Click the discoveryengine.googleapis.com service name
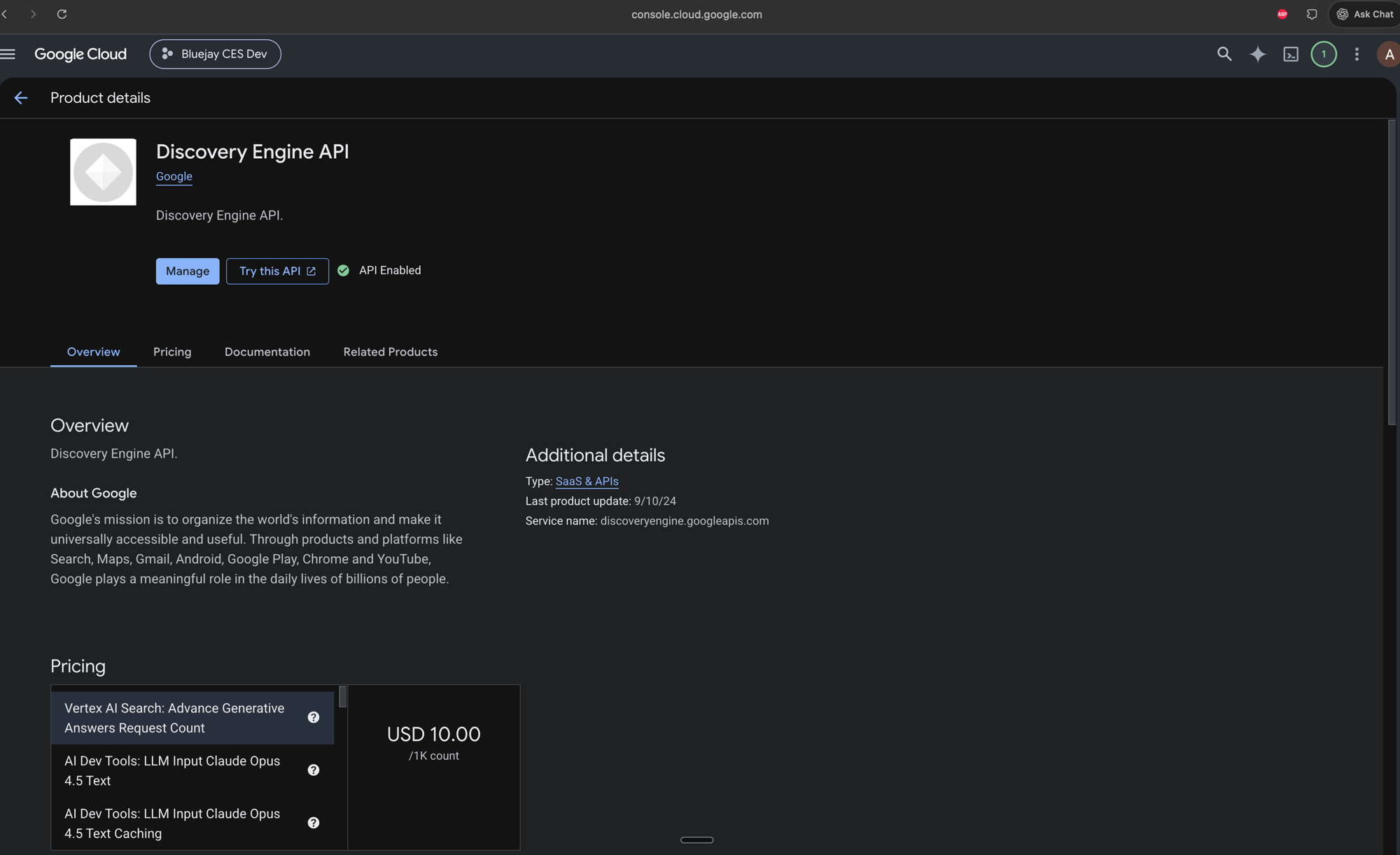 pos(685,521)
